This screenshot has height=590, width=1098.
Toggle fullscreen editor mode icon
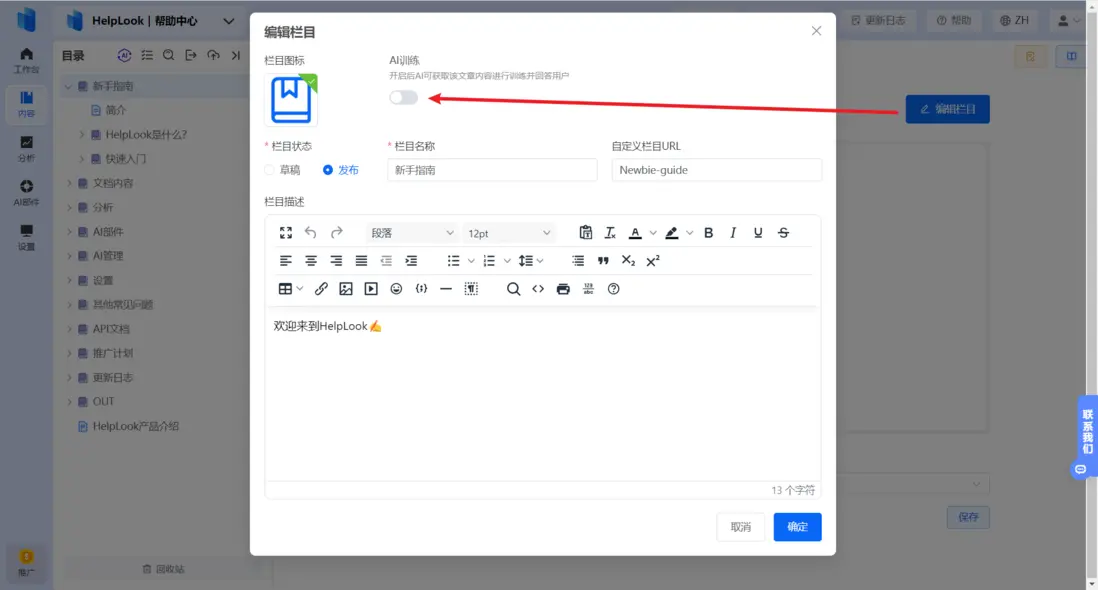(286, 233)
